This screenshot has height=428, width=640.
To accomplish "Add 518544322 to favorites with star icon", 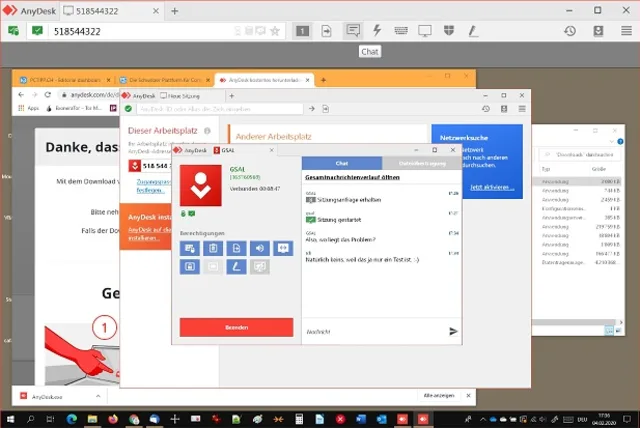I will 275,31.
